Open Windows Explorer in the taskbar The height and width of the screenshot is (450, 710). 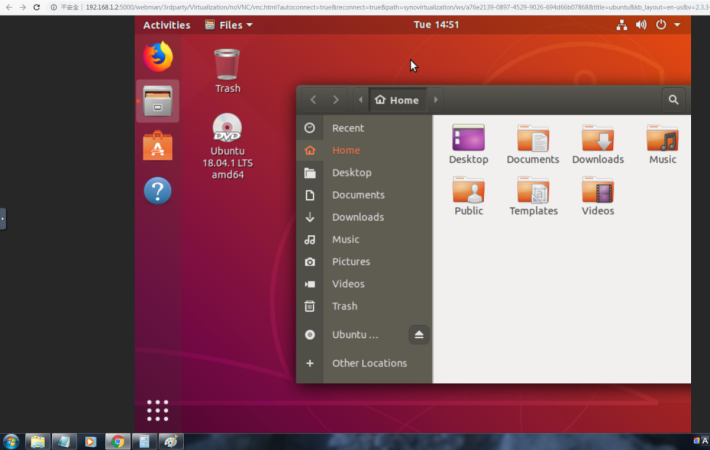38,441
